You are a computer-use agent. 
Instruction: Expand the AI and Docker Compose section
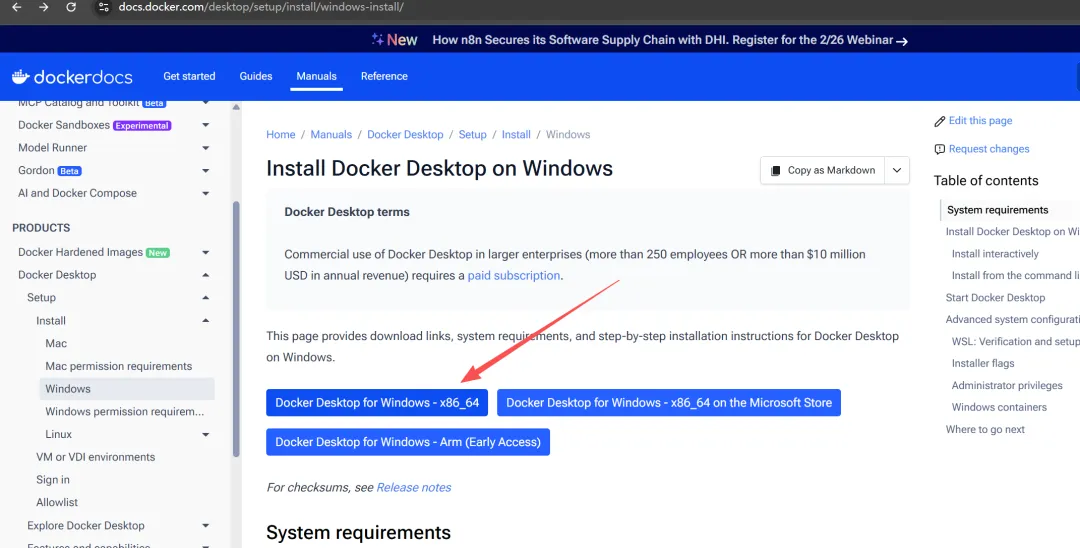coord(205,193)
